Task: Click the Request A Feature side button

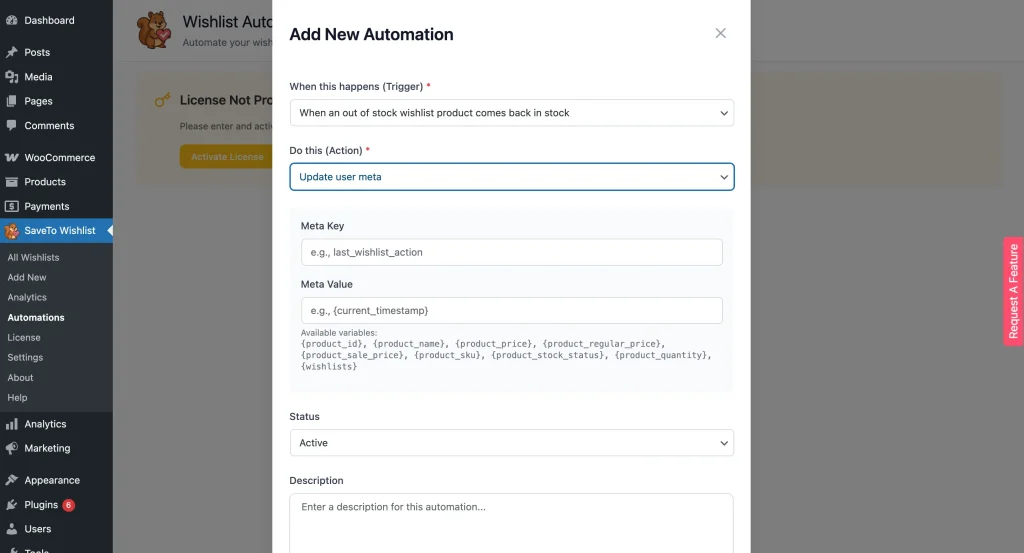Action: tap(1013, 291)
